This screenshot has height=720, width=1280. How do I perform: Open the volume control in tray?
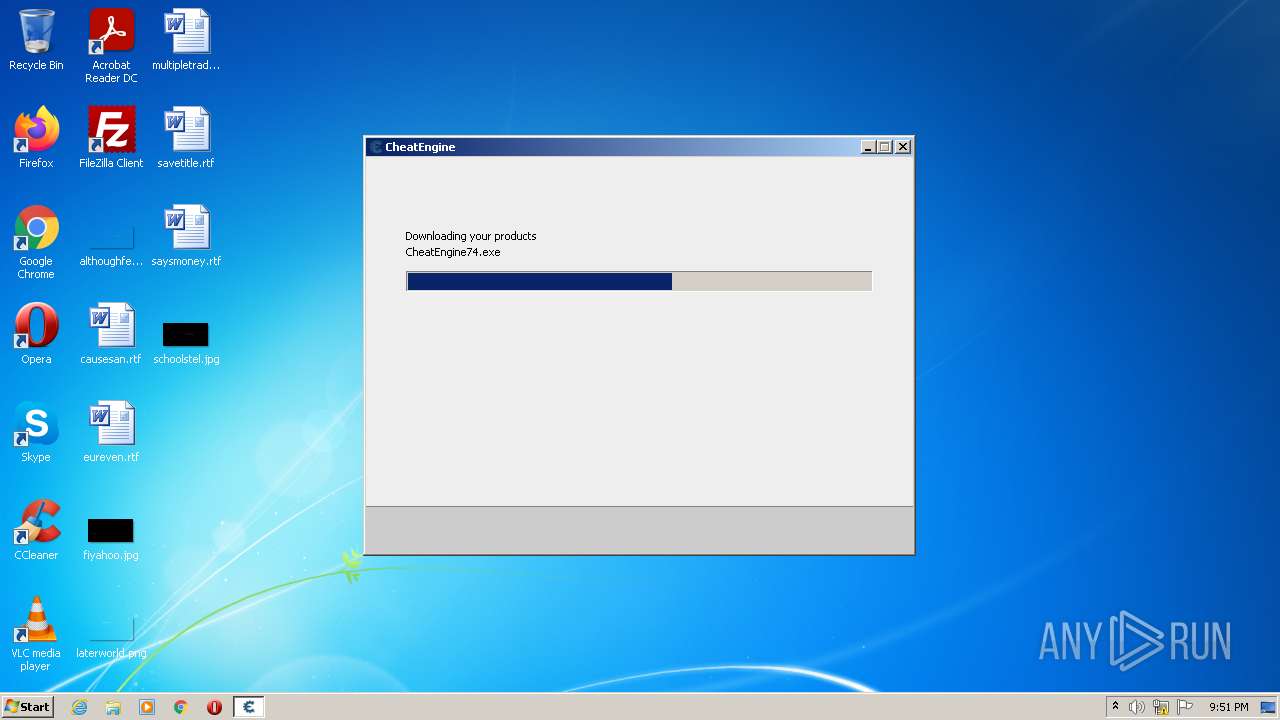(1137, 707)
